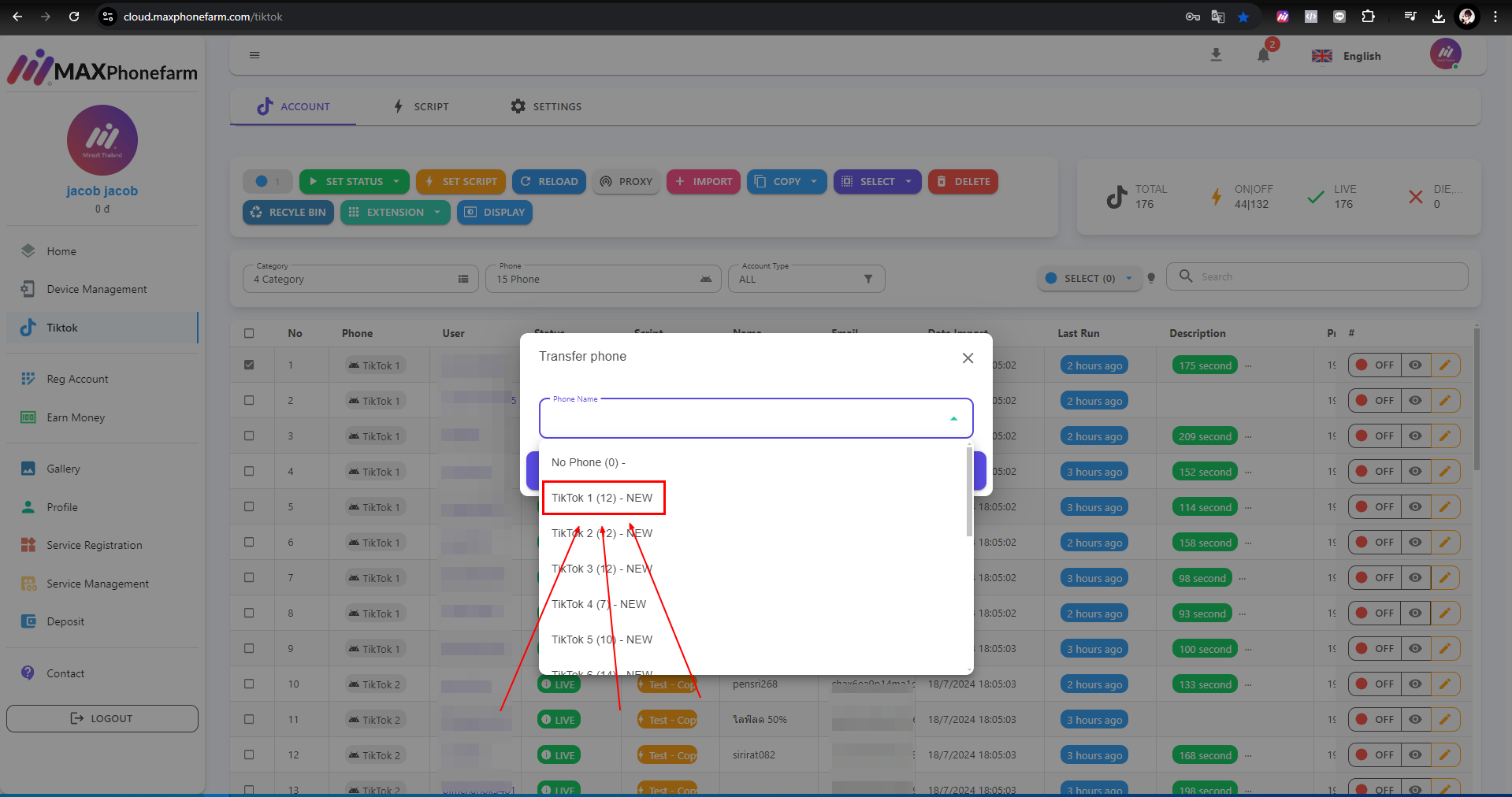This screenshot has height=797, width=1512.
Task: Open the Category filter dropdown
Action: click(361, 279)
